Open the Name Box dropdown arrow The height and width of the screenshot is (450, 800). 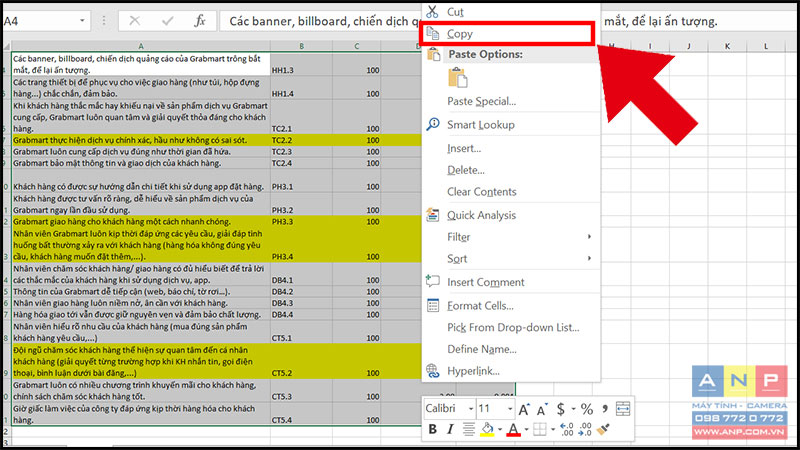[82, 21]
